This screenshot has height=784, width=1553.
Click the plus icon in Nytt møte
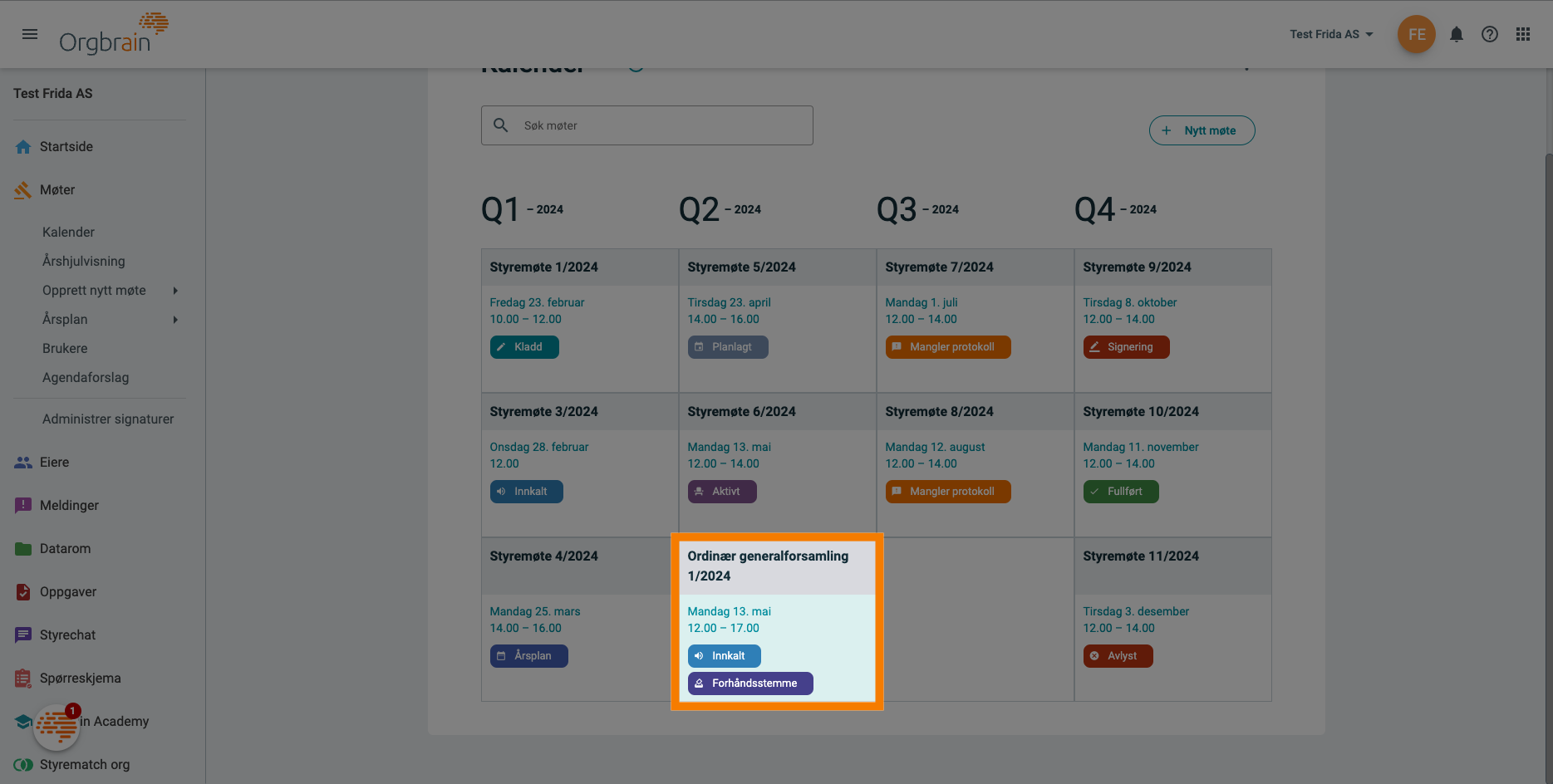(x=1167, y=130)
